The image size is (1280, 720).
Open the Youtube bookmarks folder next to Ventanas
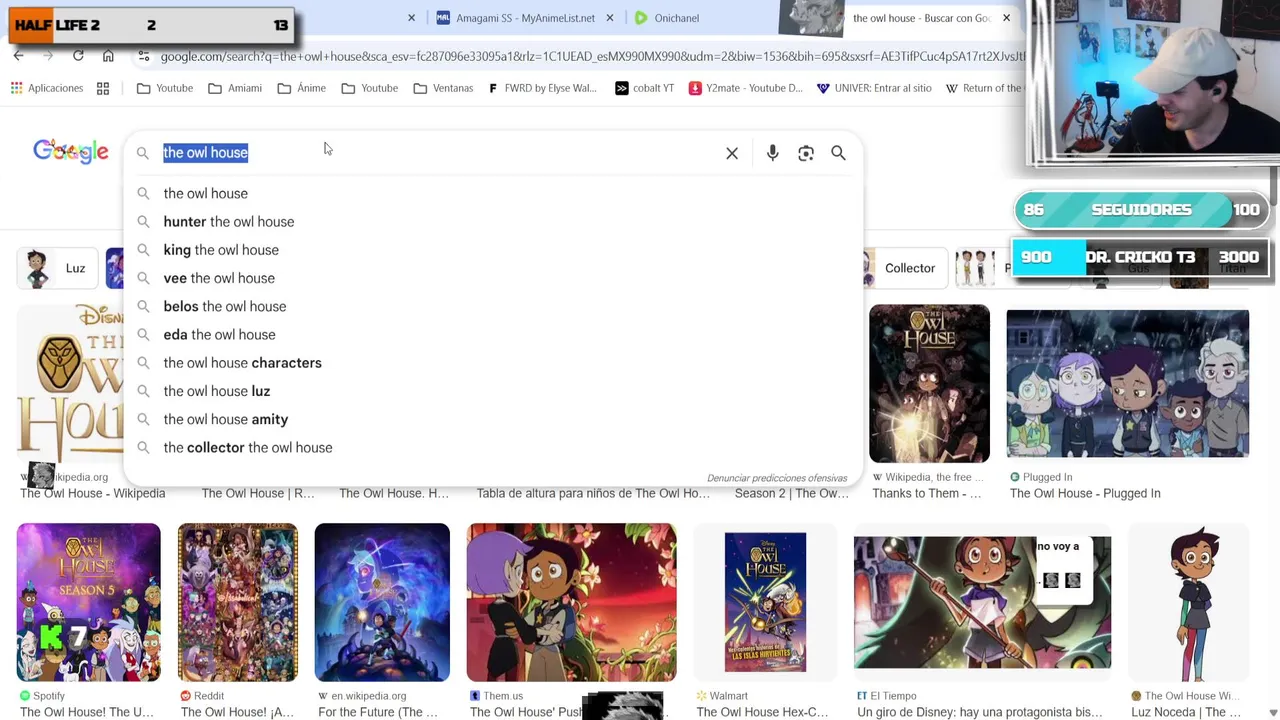click(370, 88)
